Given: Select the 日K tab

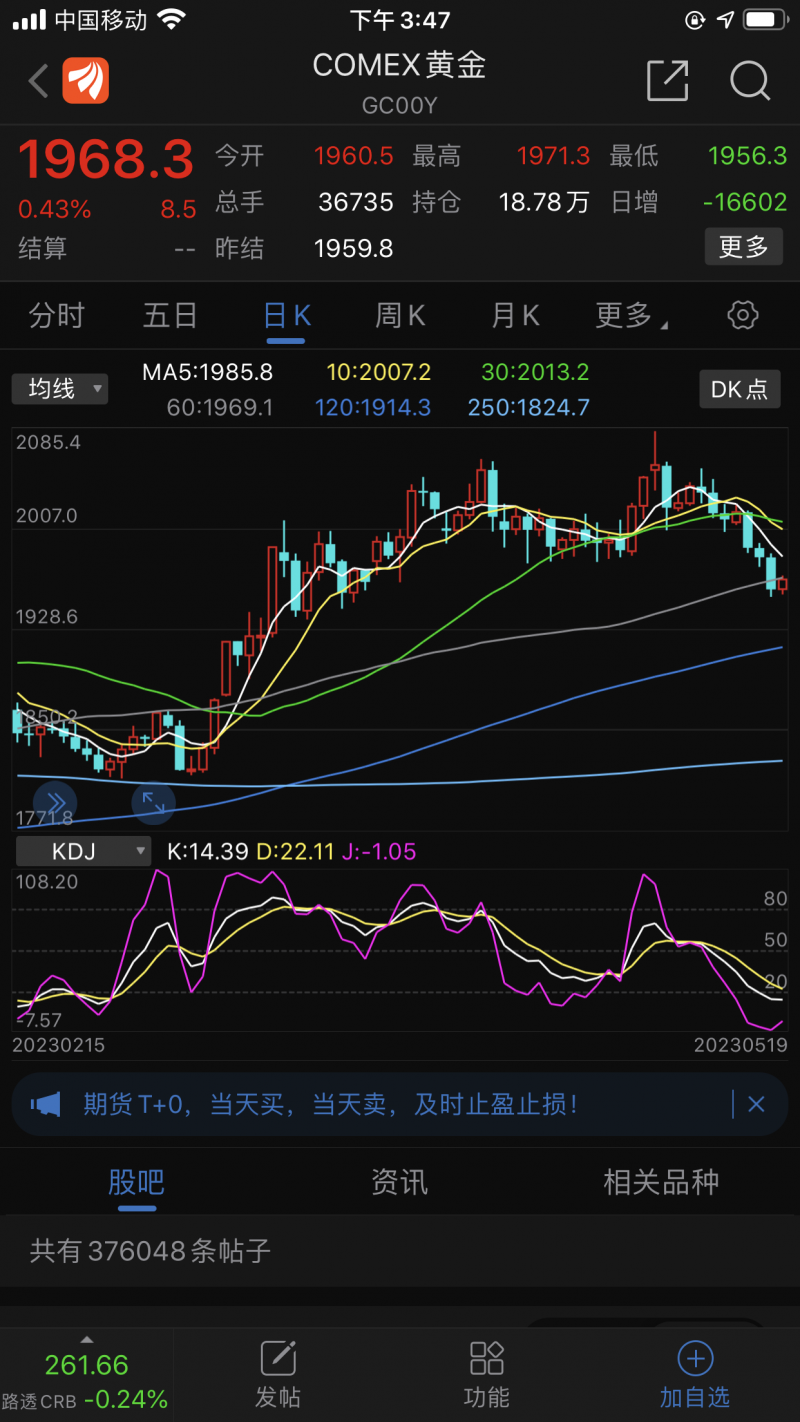Looking at the screenshot, I should 287,316.
